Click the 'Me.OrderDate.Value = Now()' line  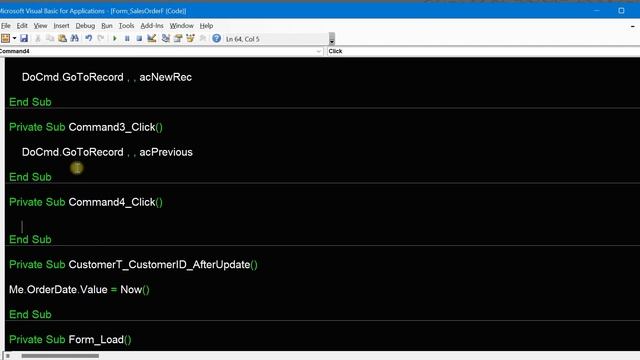click(79, 290)
